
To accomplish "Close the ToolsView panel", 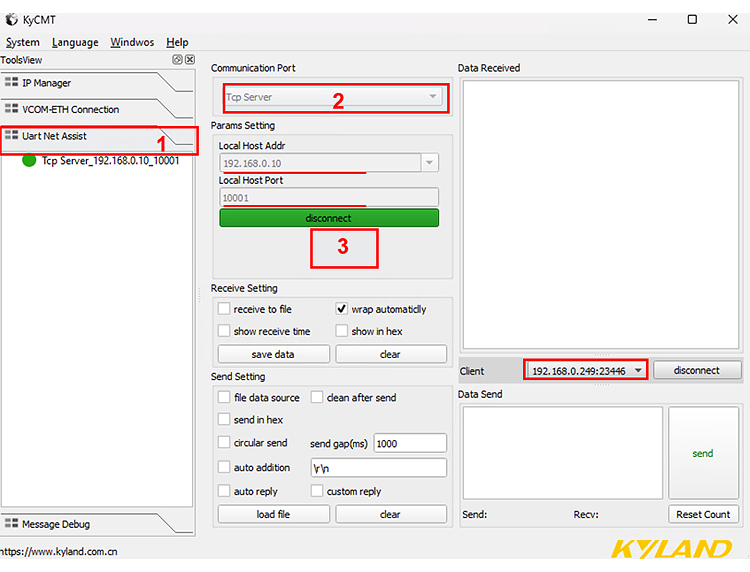I will (190, 59).
